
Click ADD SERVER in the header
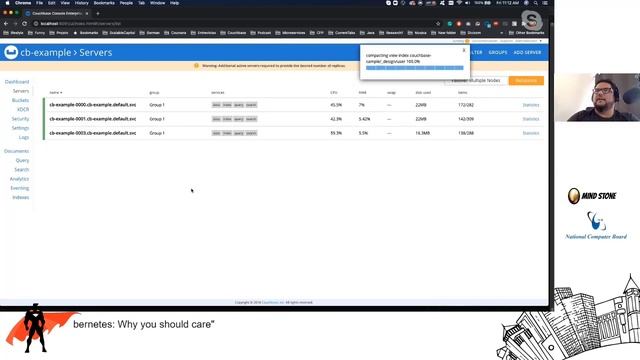(x=527, y=52)
